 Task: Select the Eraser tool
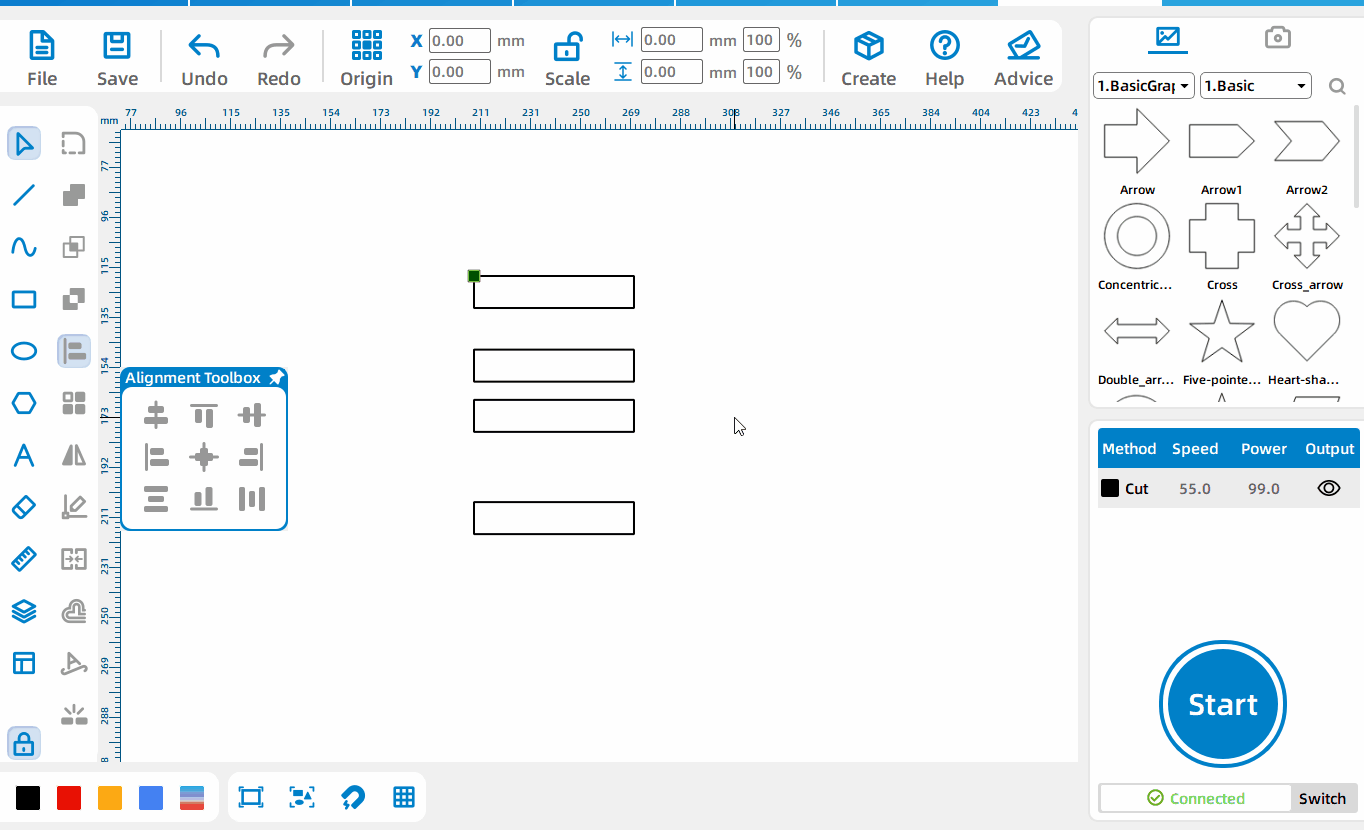[24, 507]
